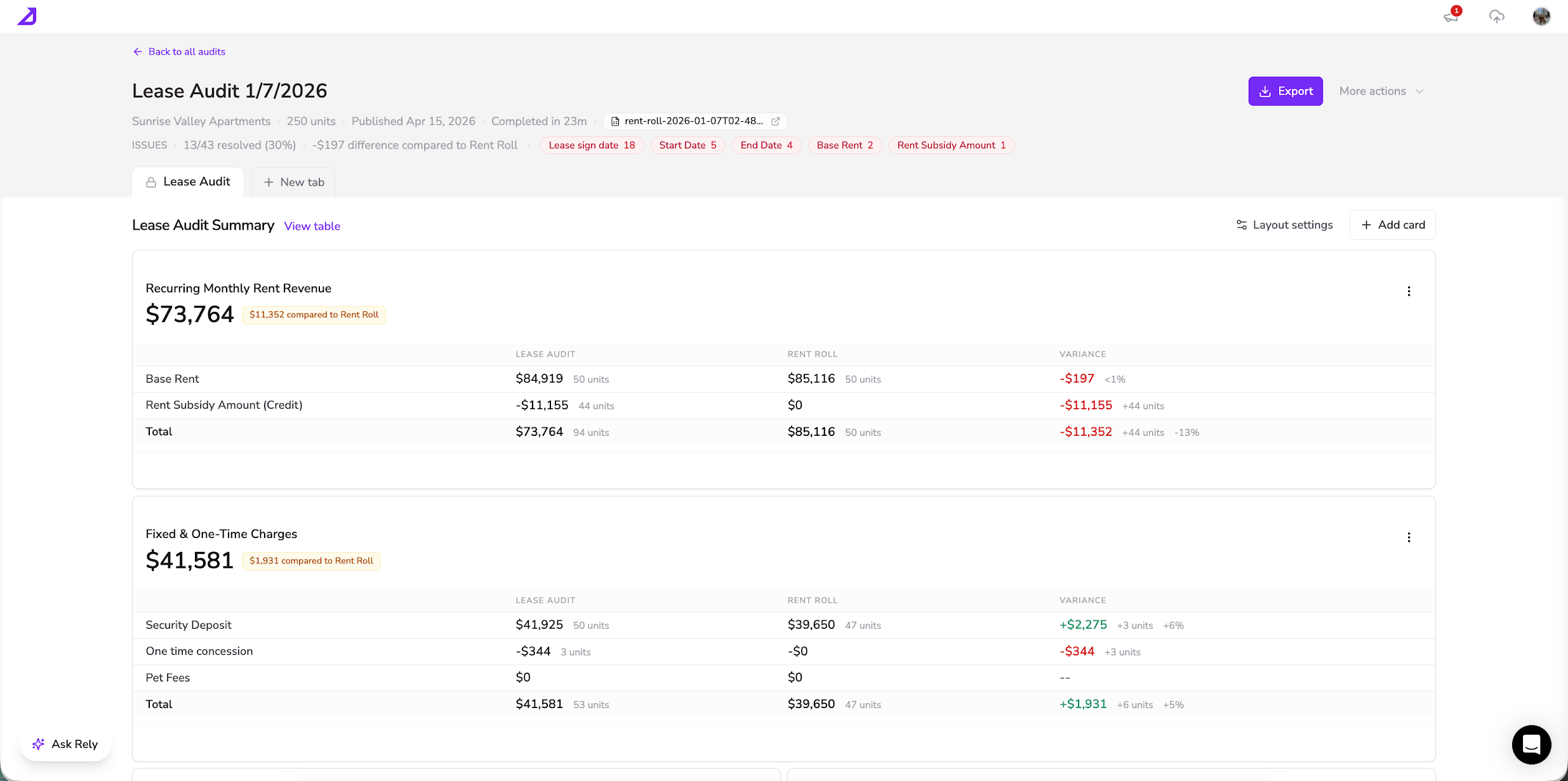Click the Start Date issues tag
This screenshot has height=781, width=1568.
(x=688, y=145)
